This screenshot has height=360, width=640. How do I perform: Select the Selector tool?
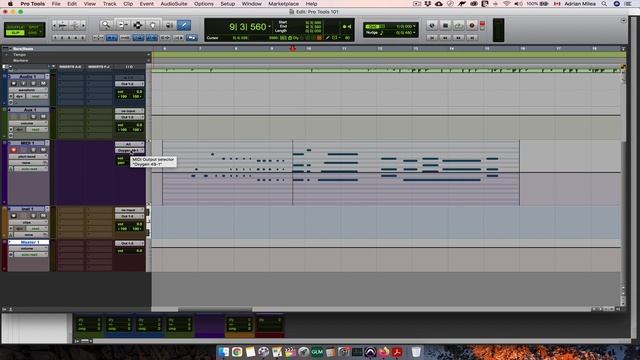138,25
